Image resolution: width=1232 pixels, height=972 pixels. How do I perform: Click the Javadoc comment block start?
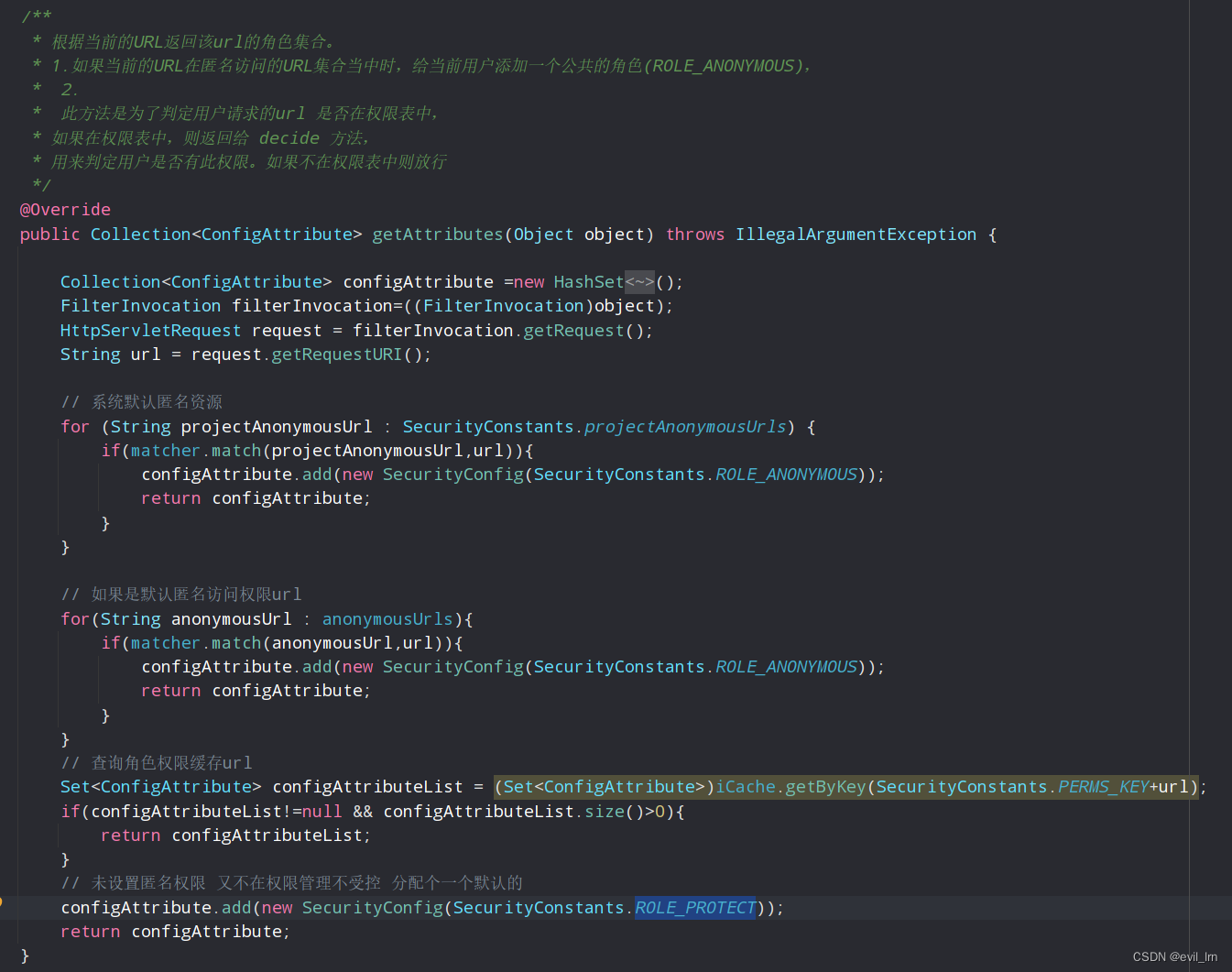(37, 15)
